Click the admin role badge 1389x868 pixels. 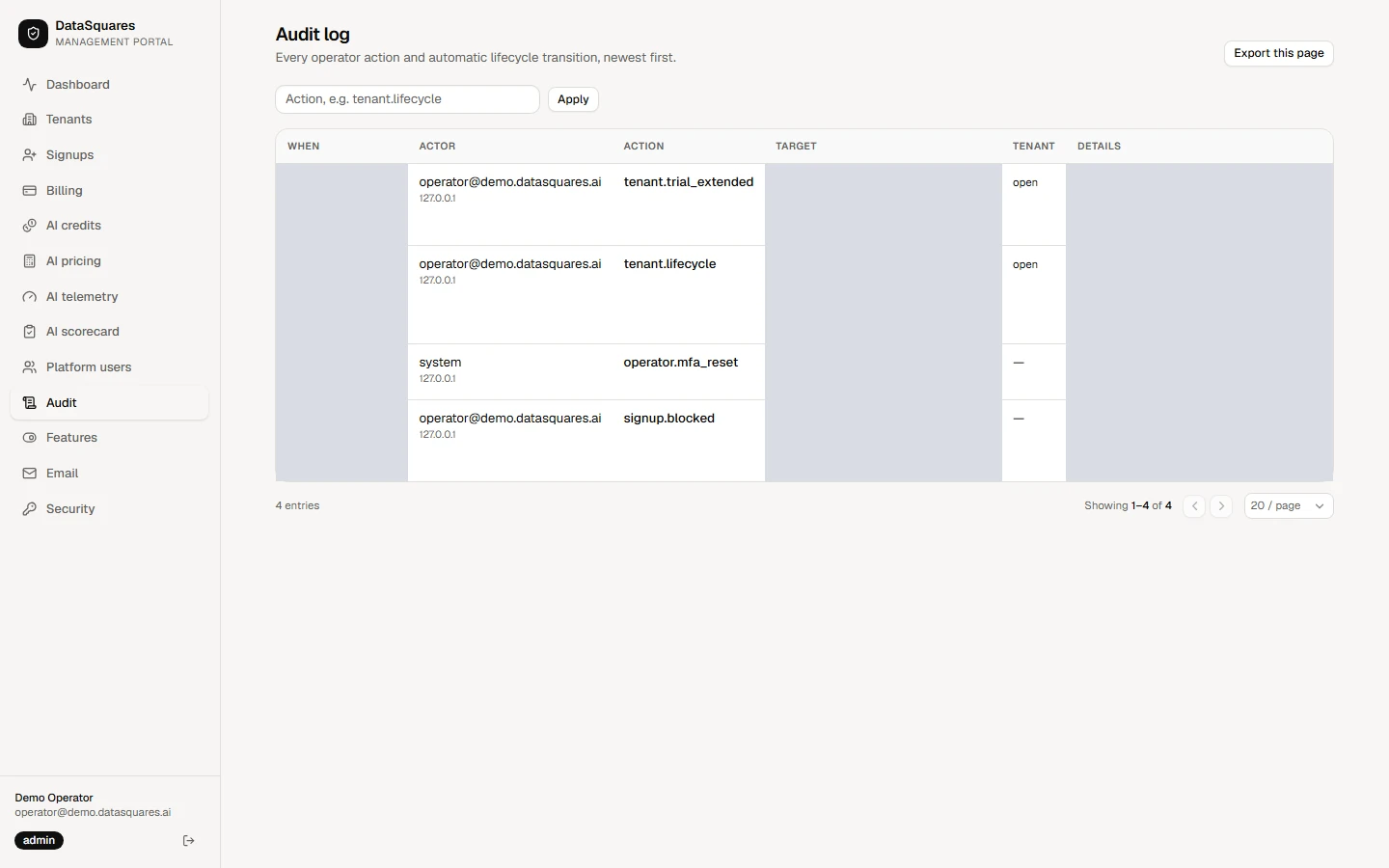[x=40, y=841]
